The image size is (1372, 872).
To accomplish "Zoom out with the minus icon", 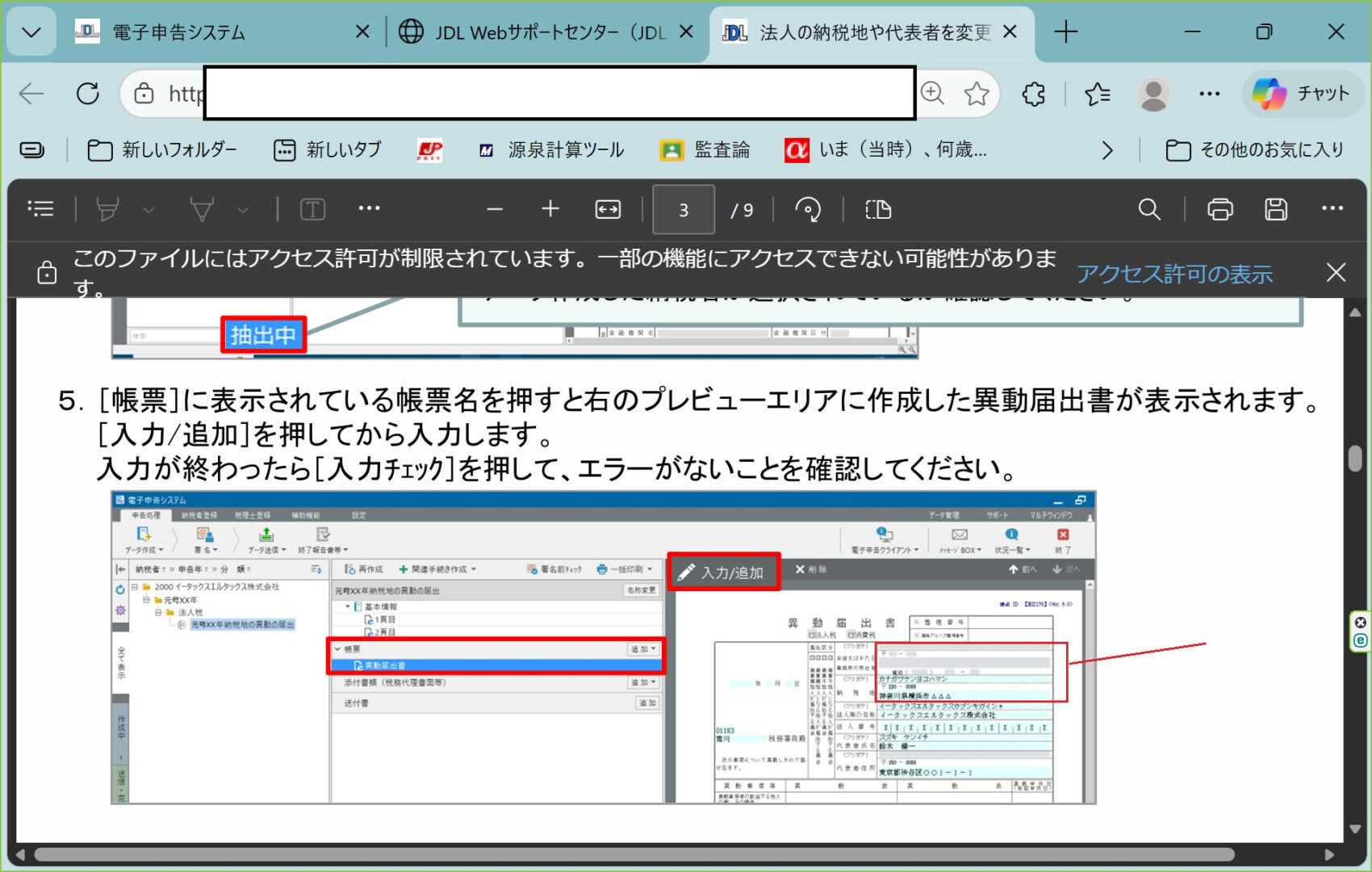I will click(x=495, y=209).
